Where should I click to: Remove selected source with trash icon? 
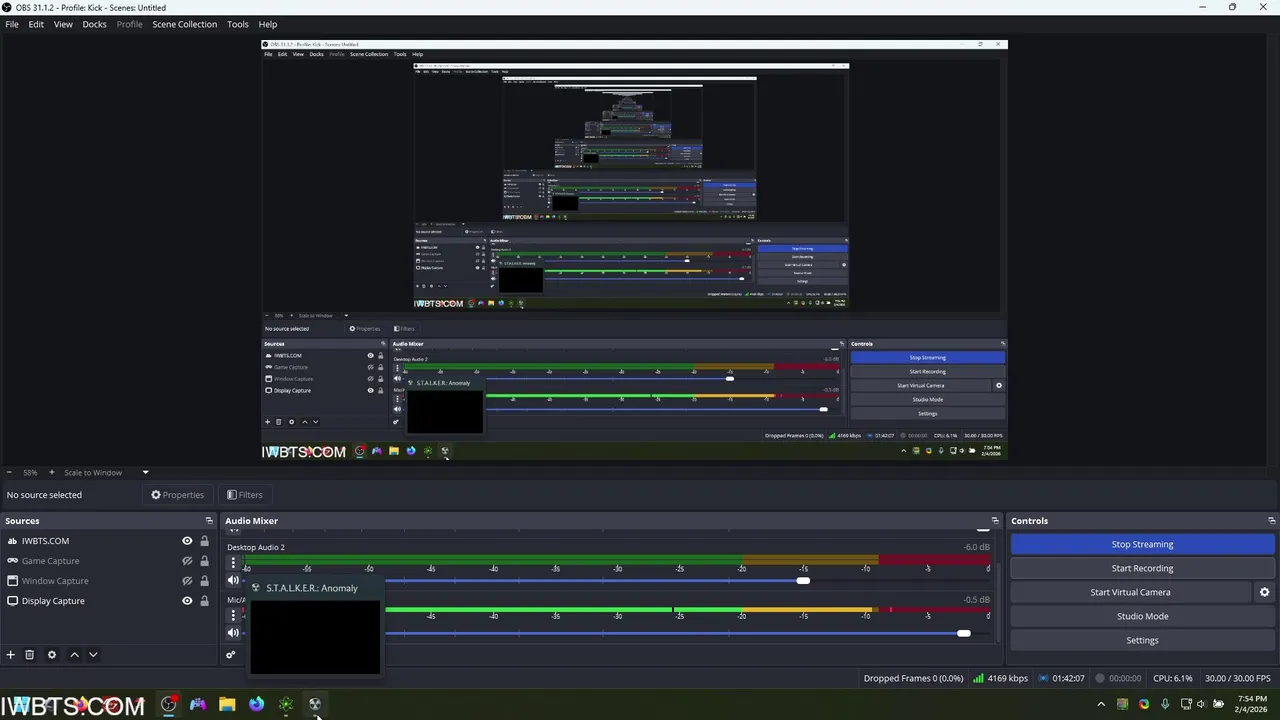click(30, 655)
